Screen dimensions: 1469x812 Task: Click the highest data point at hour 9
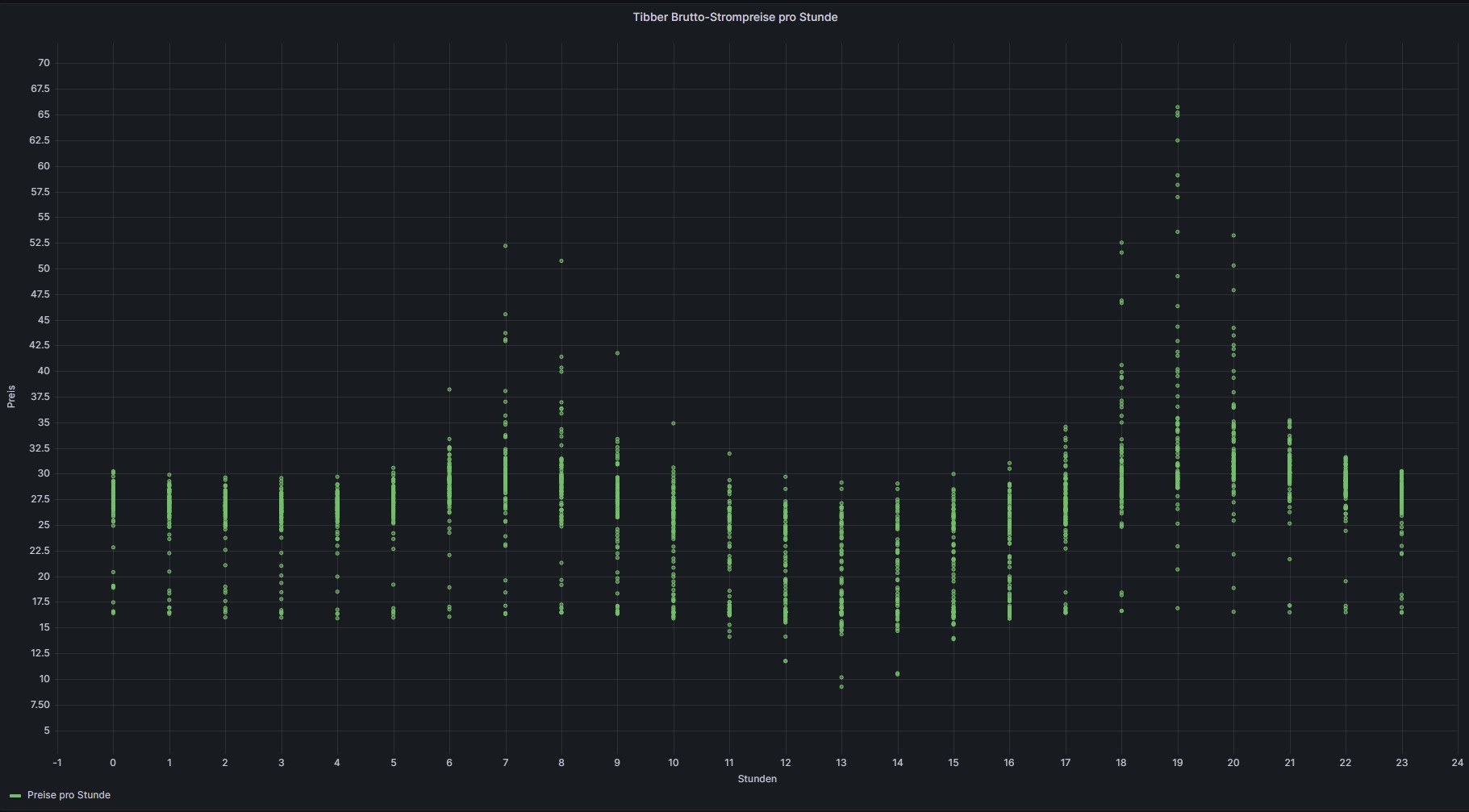point(618,353)
